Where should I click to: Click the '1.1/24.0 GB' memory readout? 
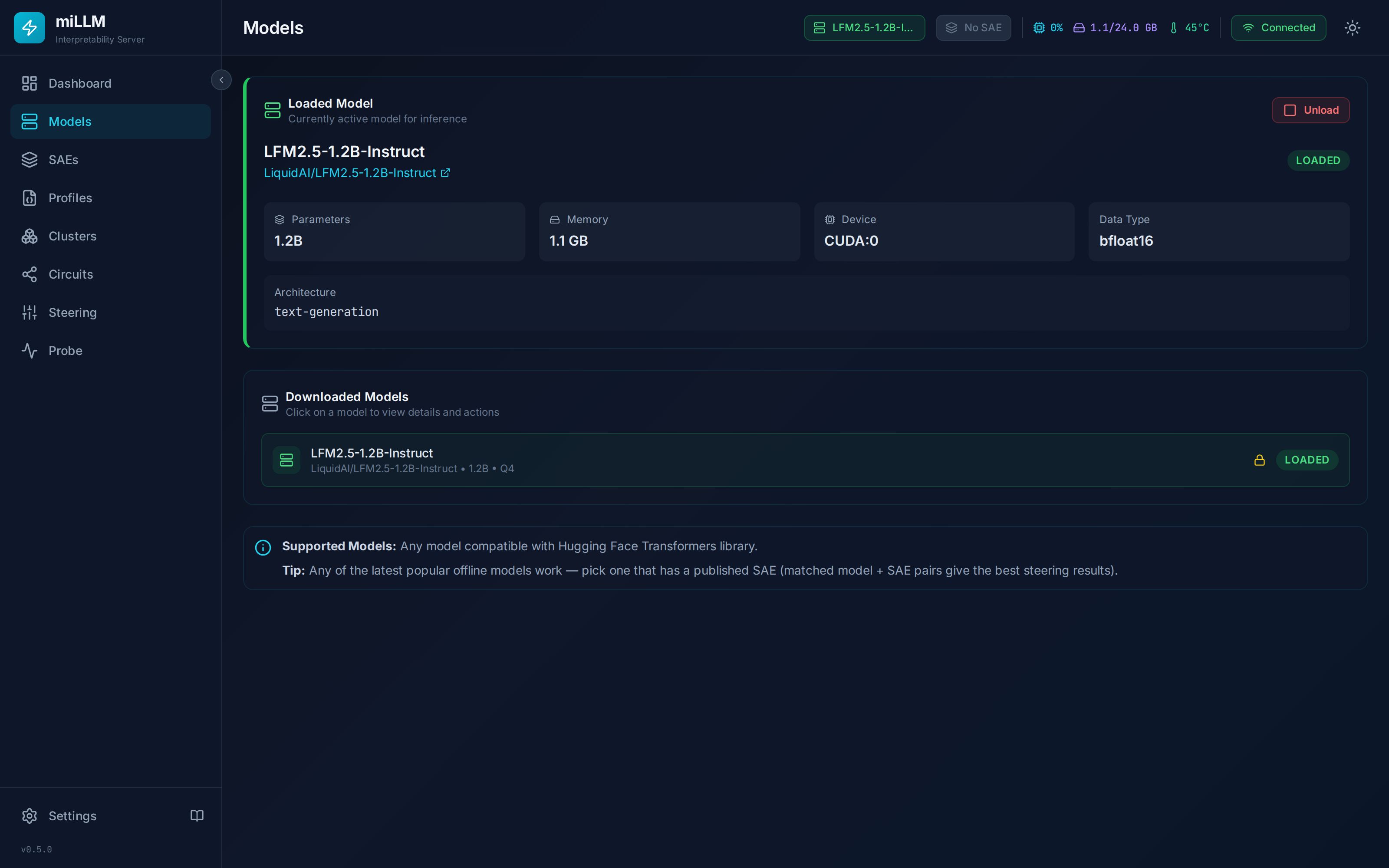point(1123,27)
